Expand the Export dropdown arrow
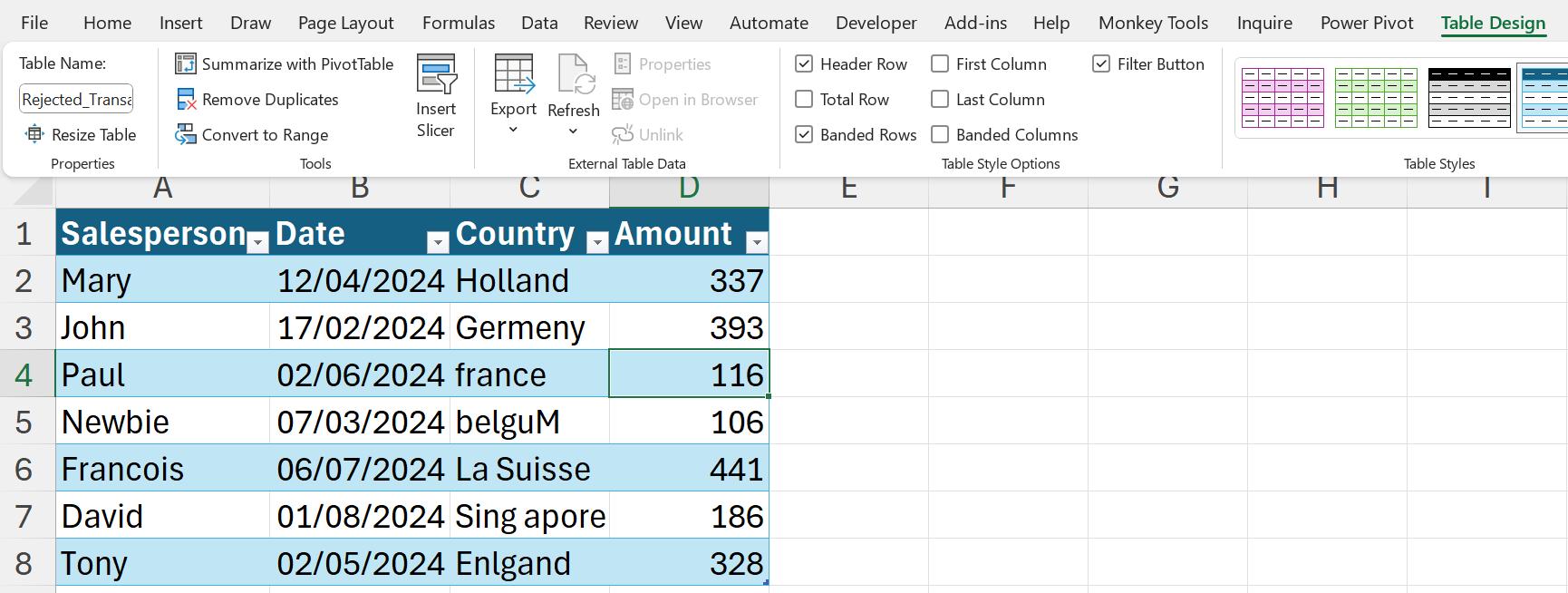 (514, 130)
